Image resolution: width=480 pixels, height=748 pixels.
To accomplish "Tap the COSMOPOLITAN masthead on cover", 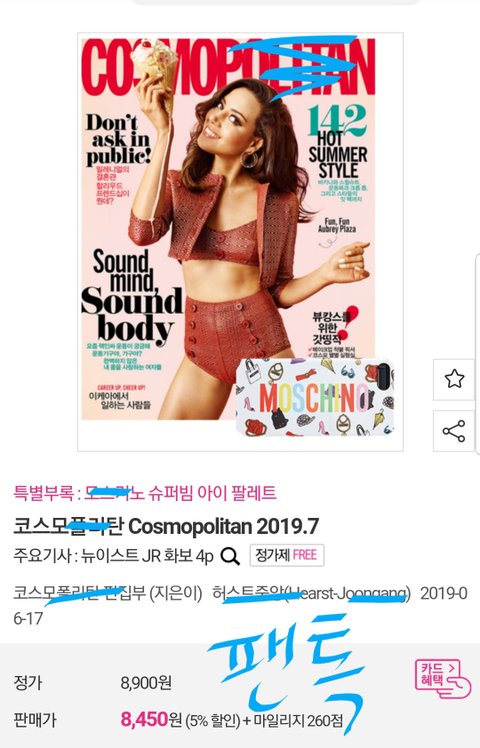I will tap(228, 67).
